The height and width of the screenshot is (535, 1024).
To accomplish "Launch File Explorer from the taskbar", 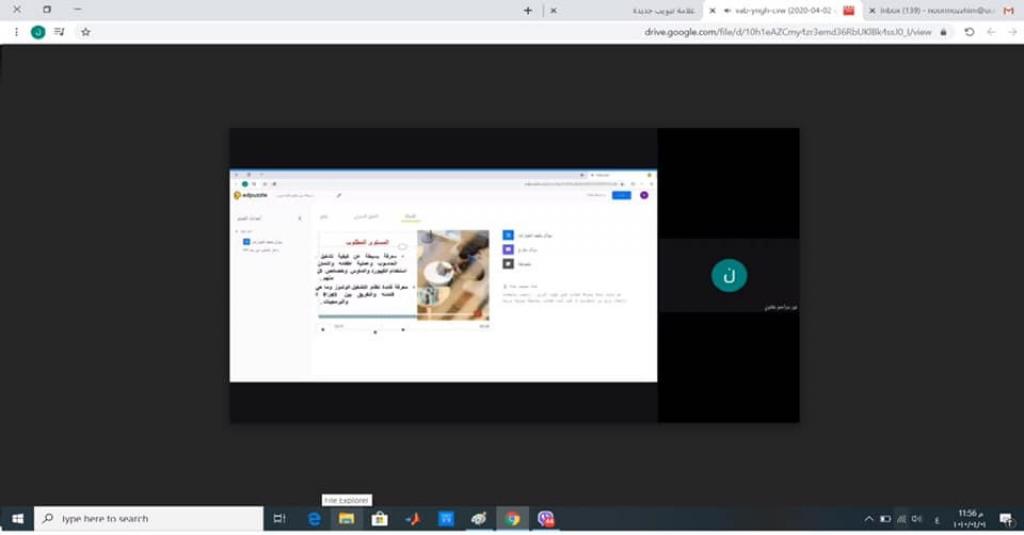I will coord(346,518).
